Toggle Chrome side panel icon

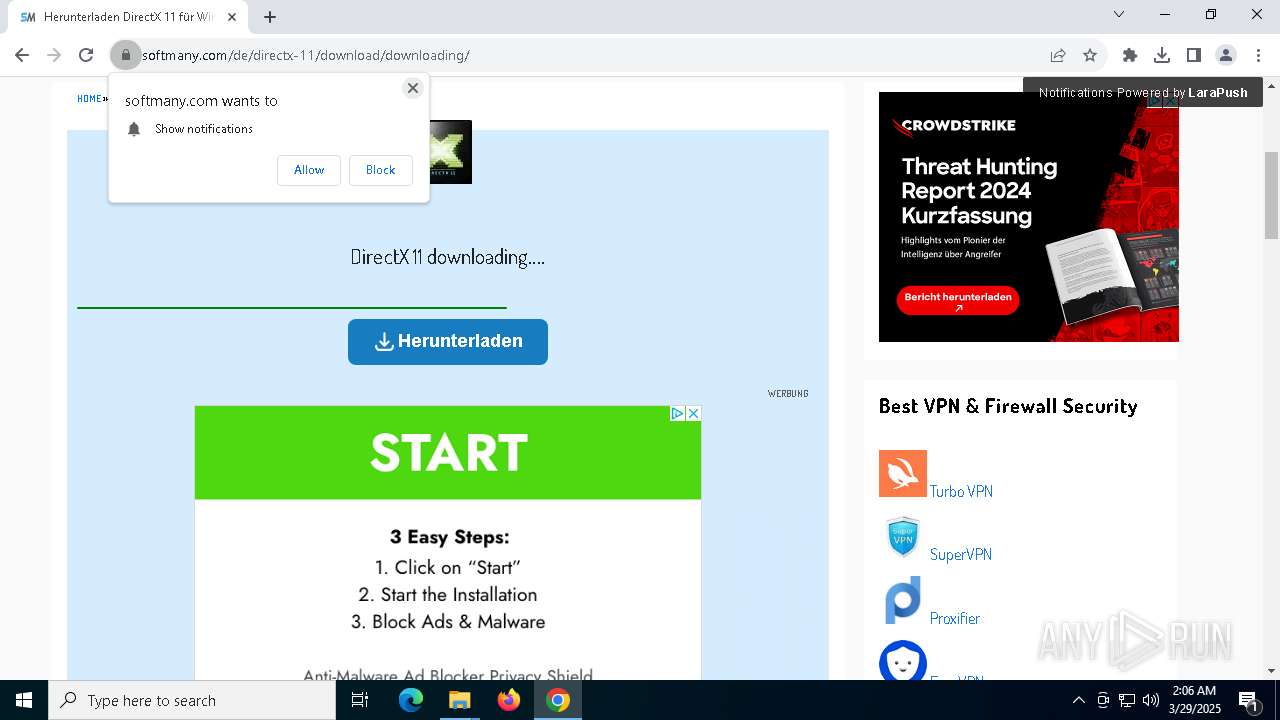pyautogui.click(x=1194, y=55)
